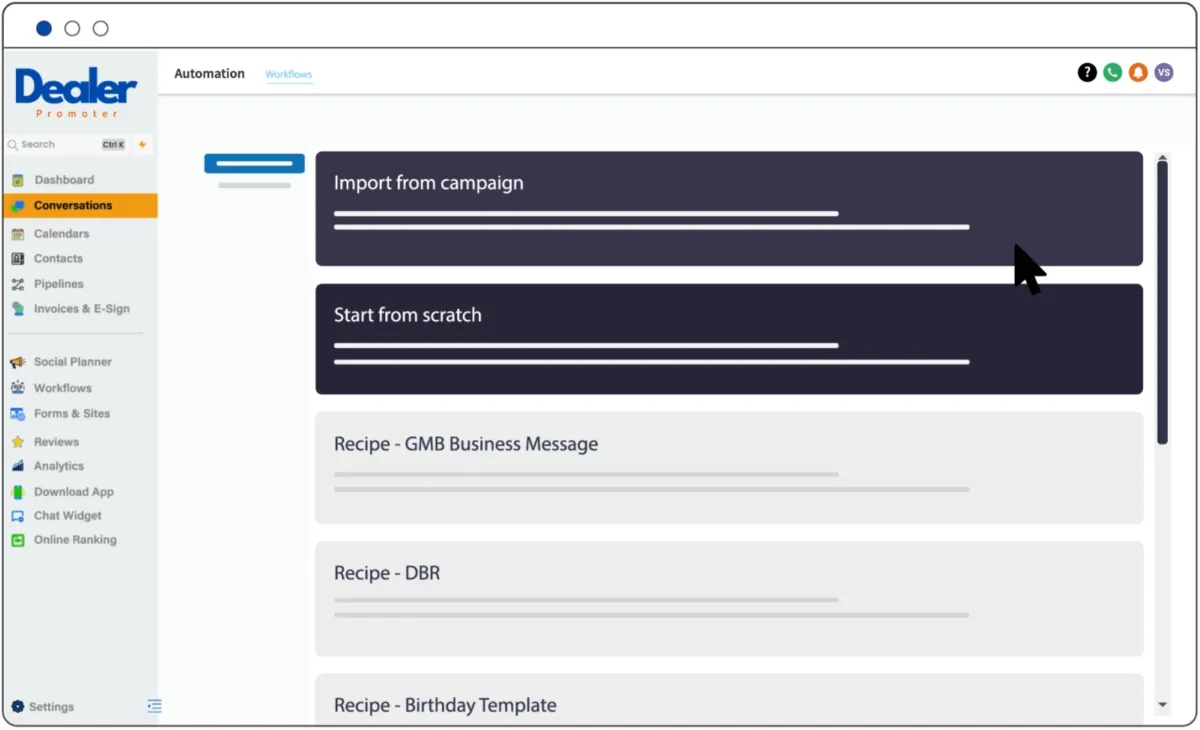This screenshot has width=1200, height=730.
Task: Open Contacts menu label
Action: point(58,259)
